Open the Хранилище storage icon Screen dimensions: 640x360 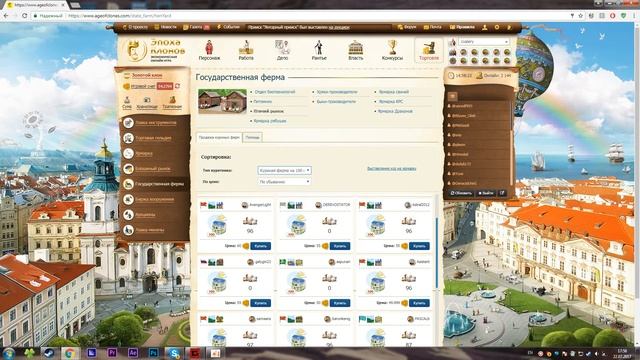pyautogui.click(x=147, y=102)
